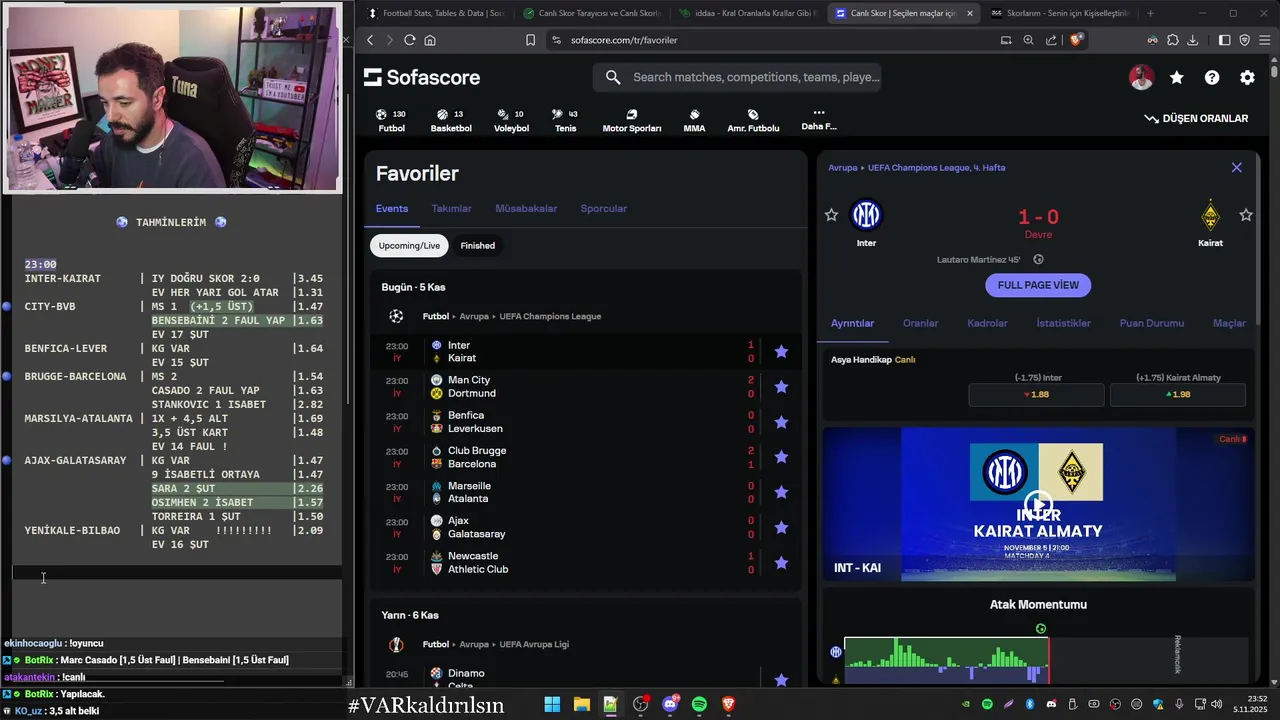
Task: Unfavorite the Ajax vs Galatasaray star
Action: tap(781, 527)
